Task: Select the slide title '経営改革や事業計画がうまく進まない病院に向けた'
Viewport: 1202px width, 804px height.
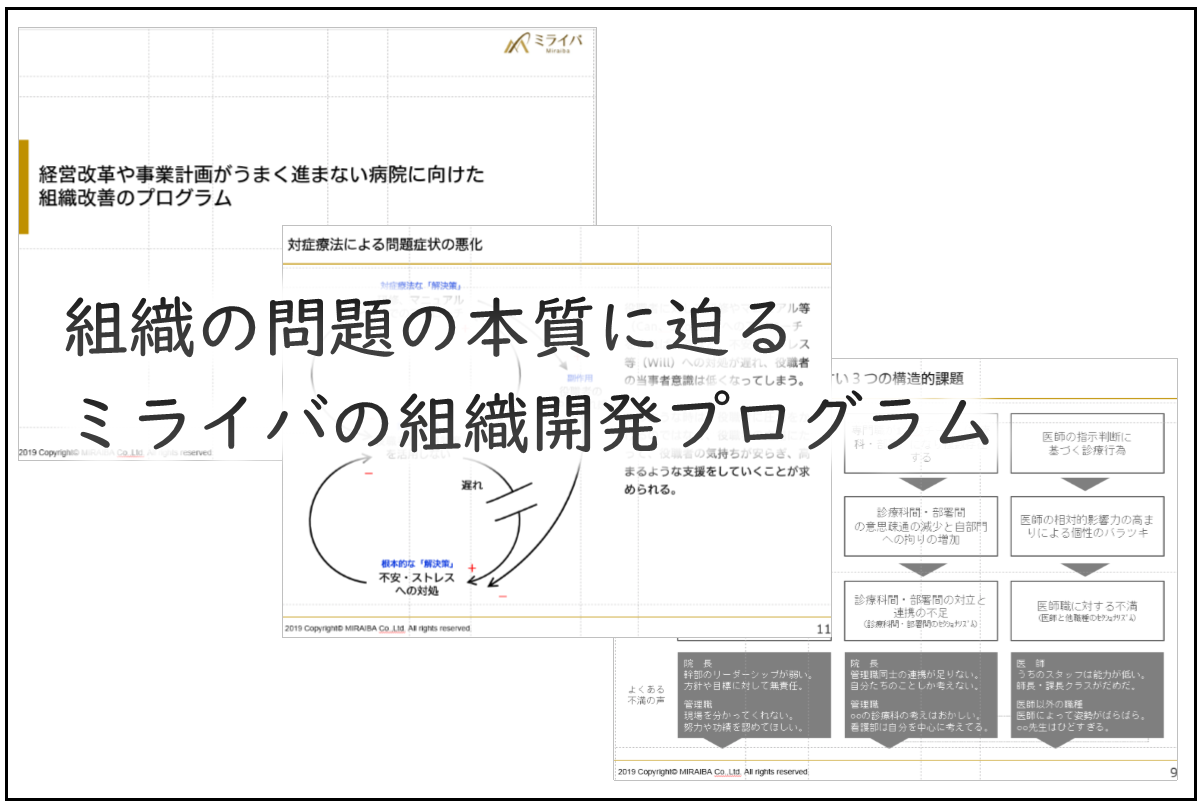Action: click(261, 175)
